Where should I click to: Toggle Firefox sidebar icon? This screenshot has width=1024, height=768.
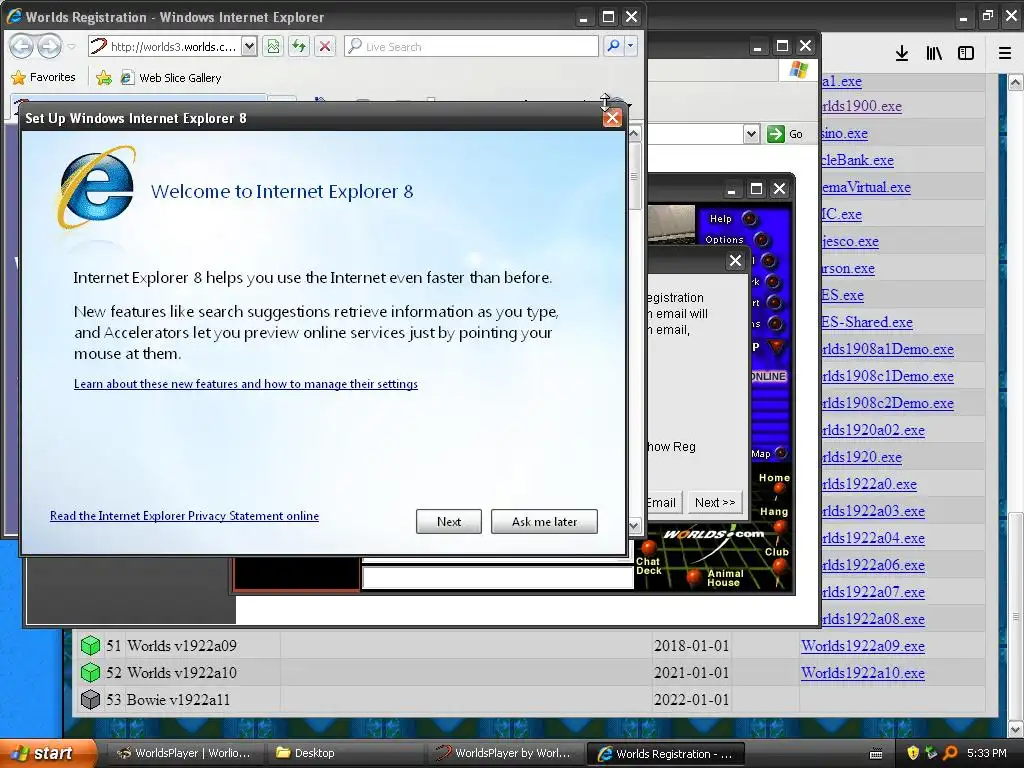[x=966, y=54]
